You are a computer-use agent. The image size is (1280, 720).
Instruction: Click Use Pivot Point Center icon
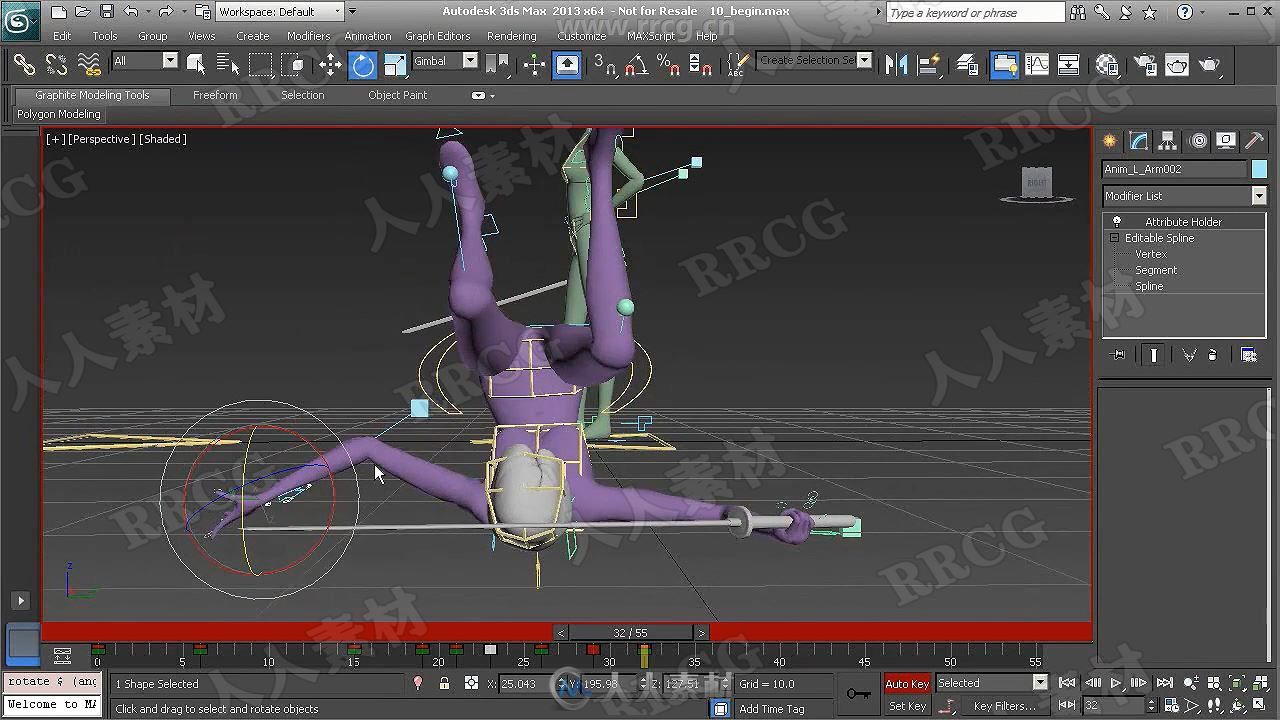click(x=496, y=65)
